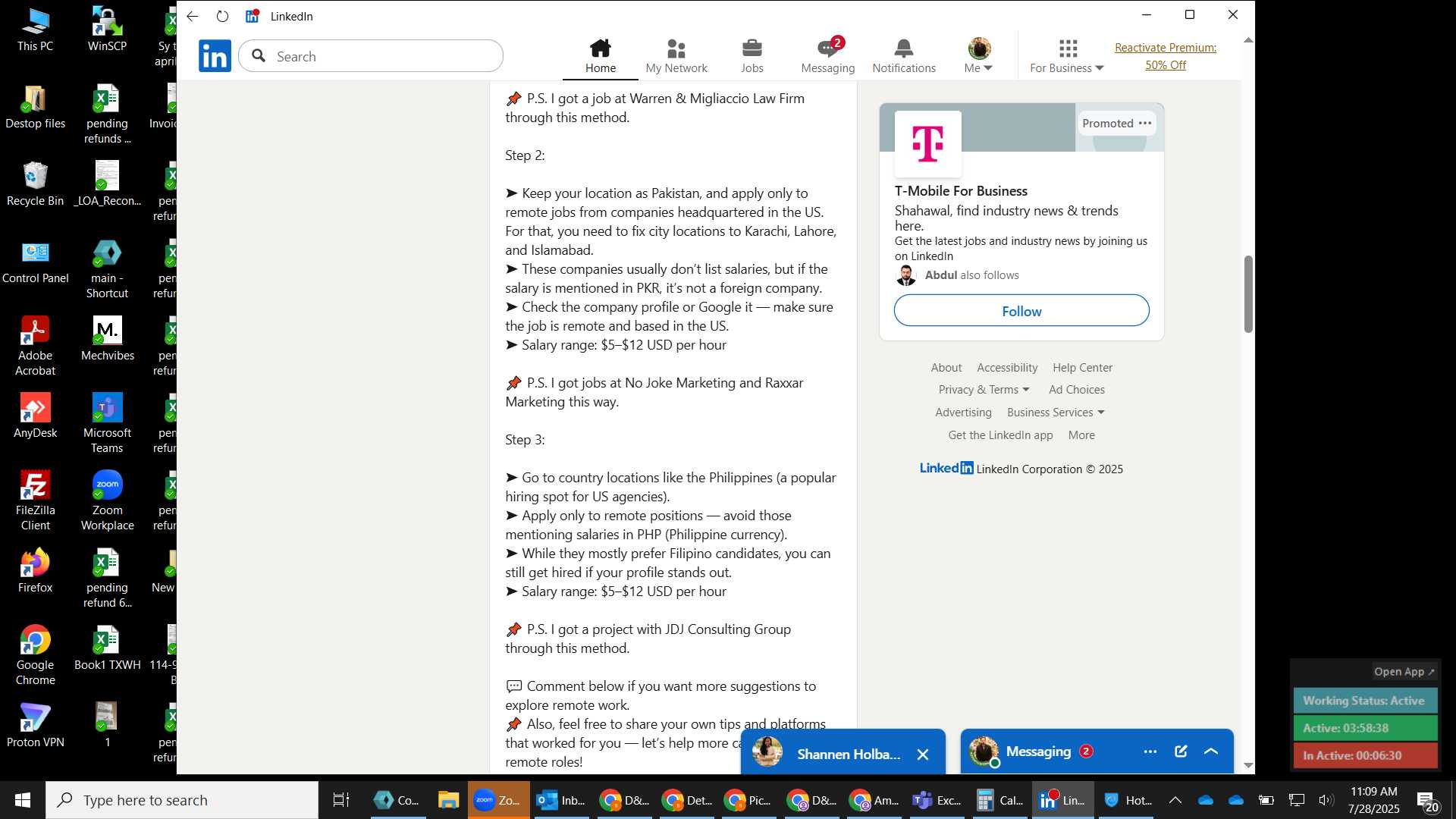This screenshot has height=819, width=1456.
Task: Open the Messaging tab in navigation
Action: (x=828, y=56)
